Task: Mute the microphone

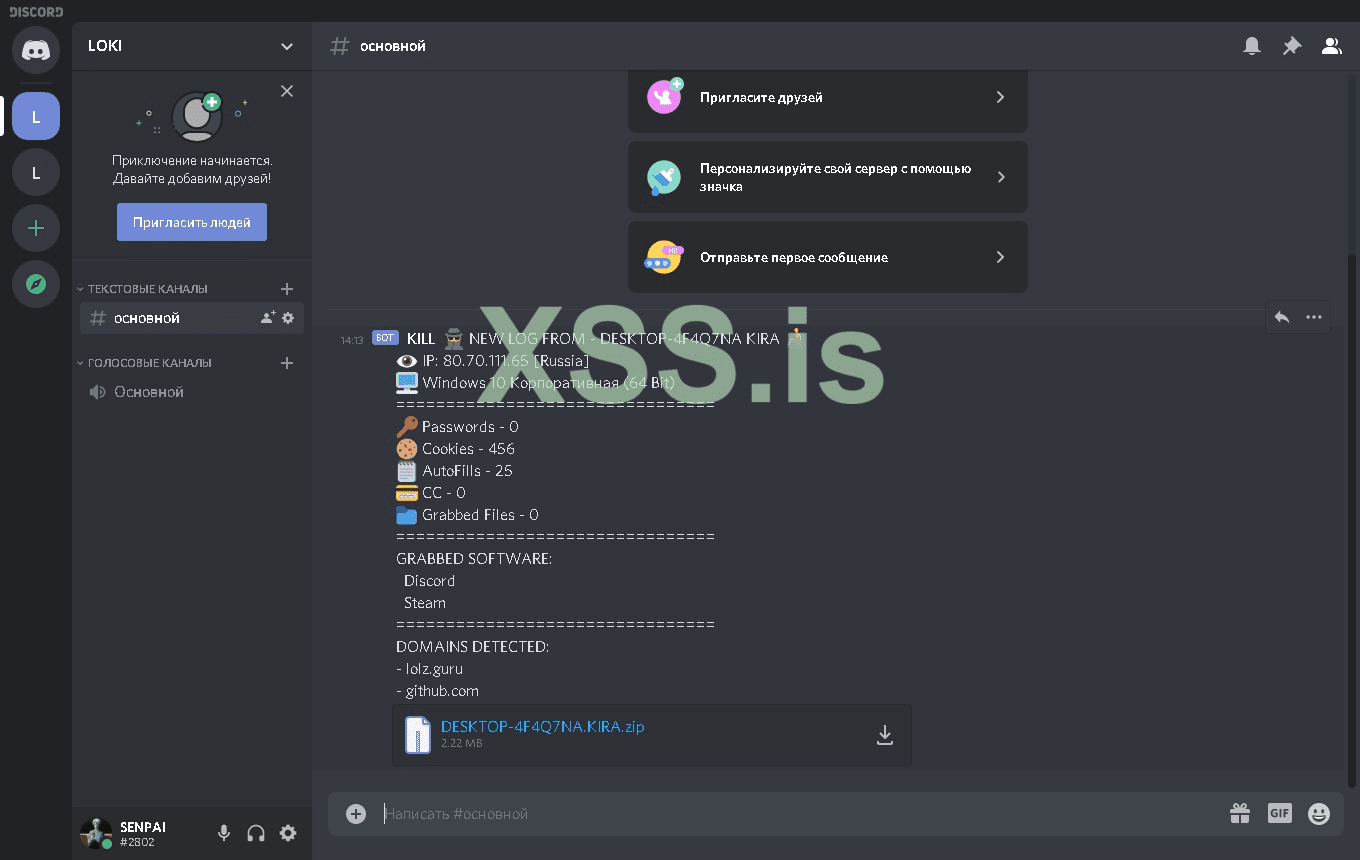Action: [224, 833]
